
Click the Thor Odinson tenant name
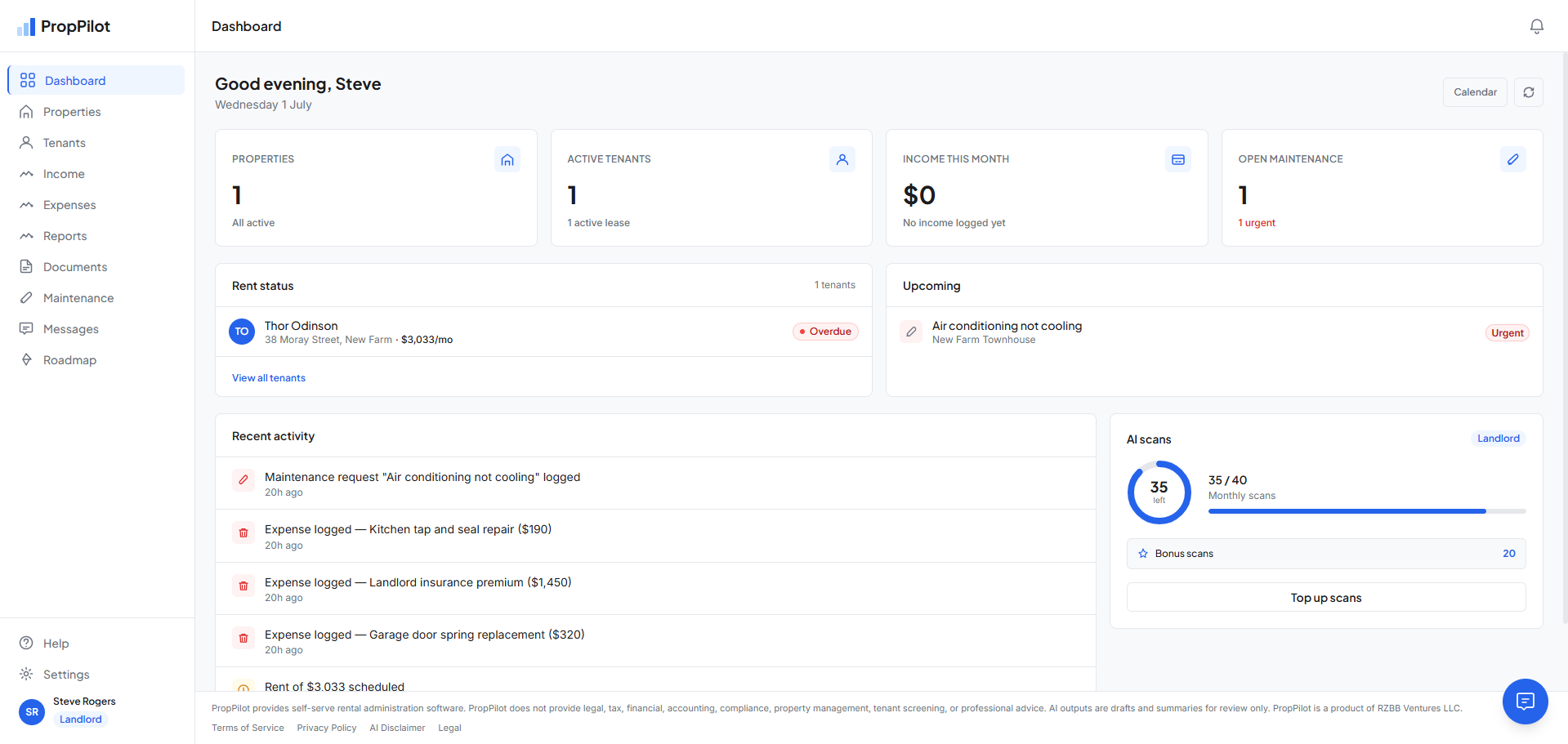pos(301,326)
